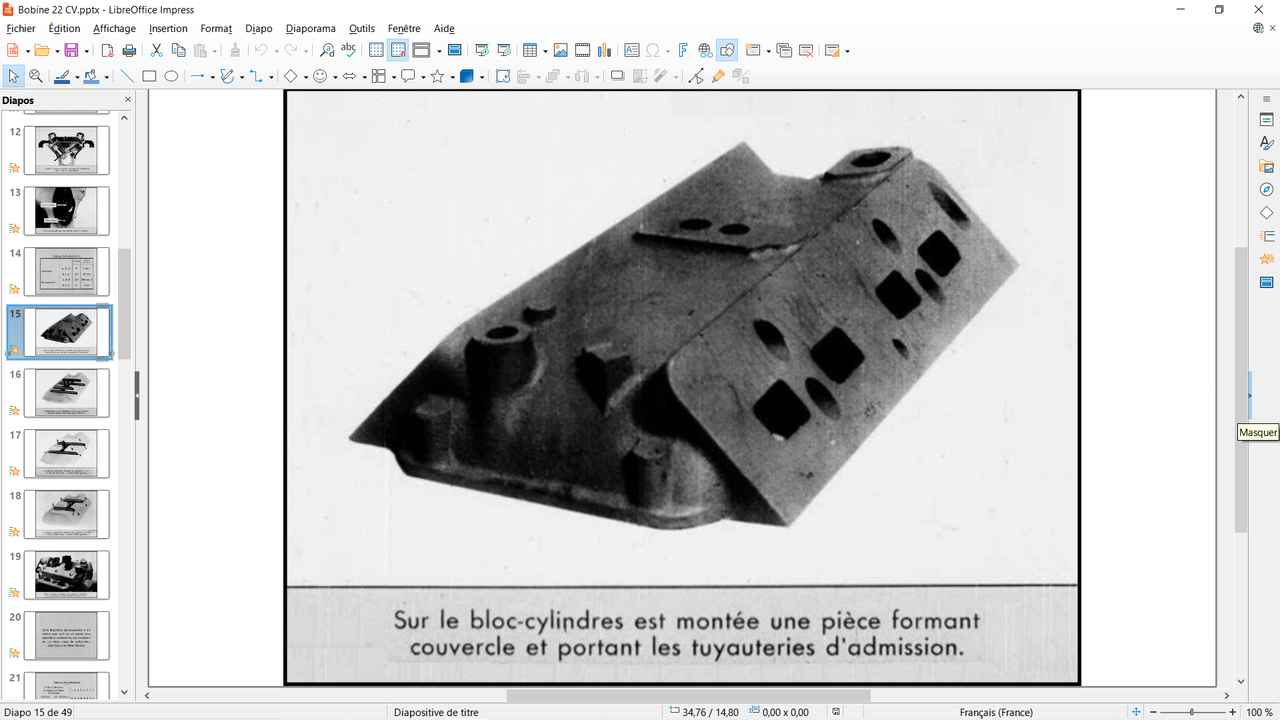Click the Save document icon
1280x720 pixels.
[71, 50]
